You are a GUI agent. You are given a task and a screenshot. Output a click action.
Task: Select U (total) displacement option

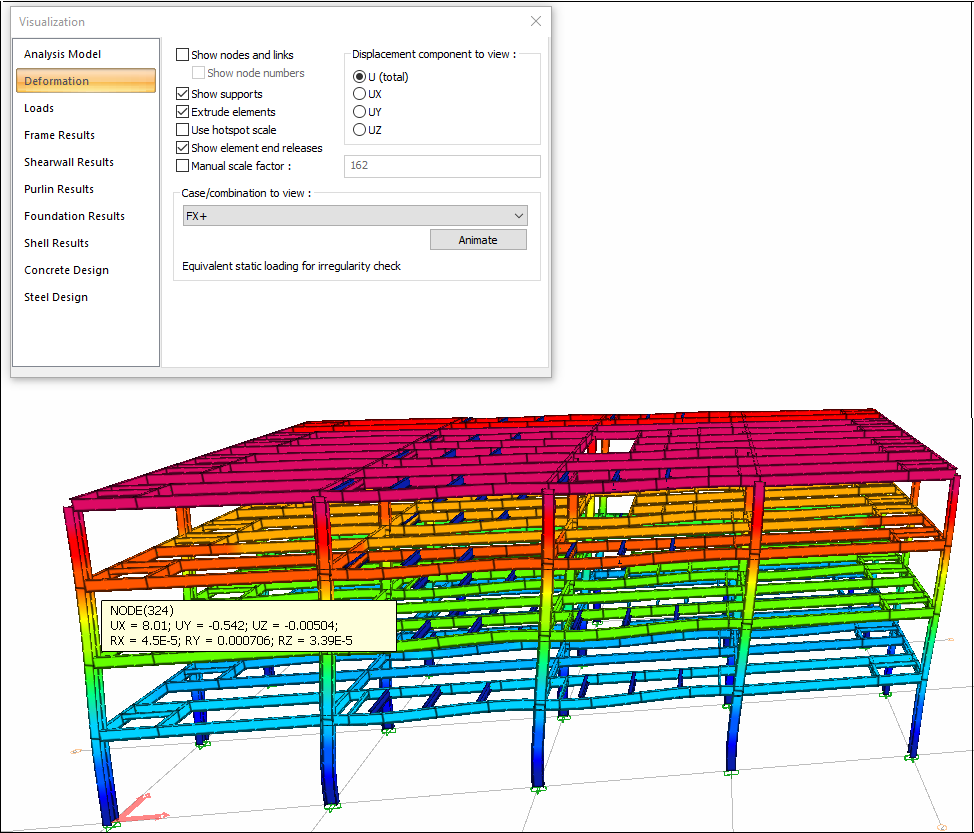359,77
